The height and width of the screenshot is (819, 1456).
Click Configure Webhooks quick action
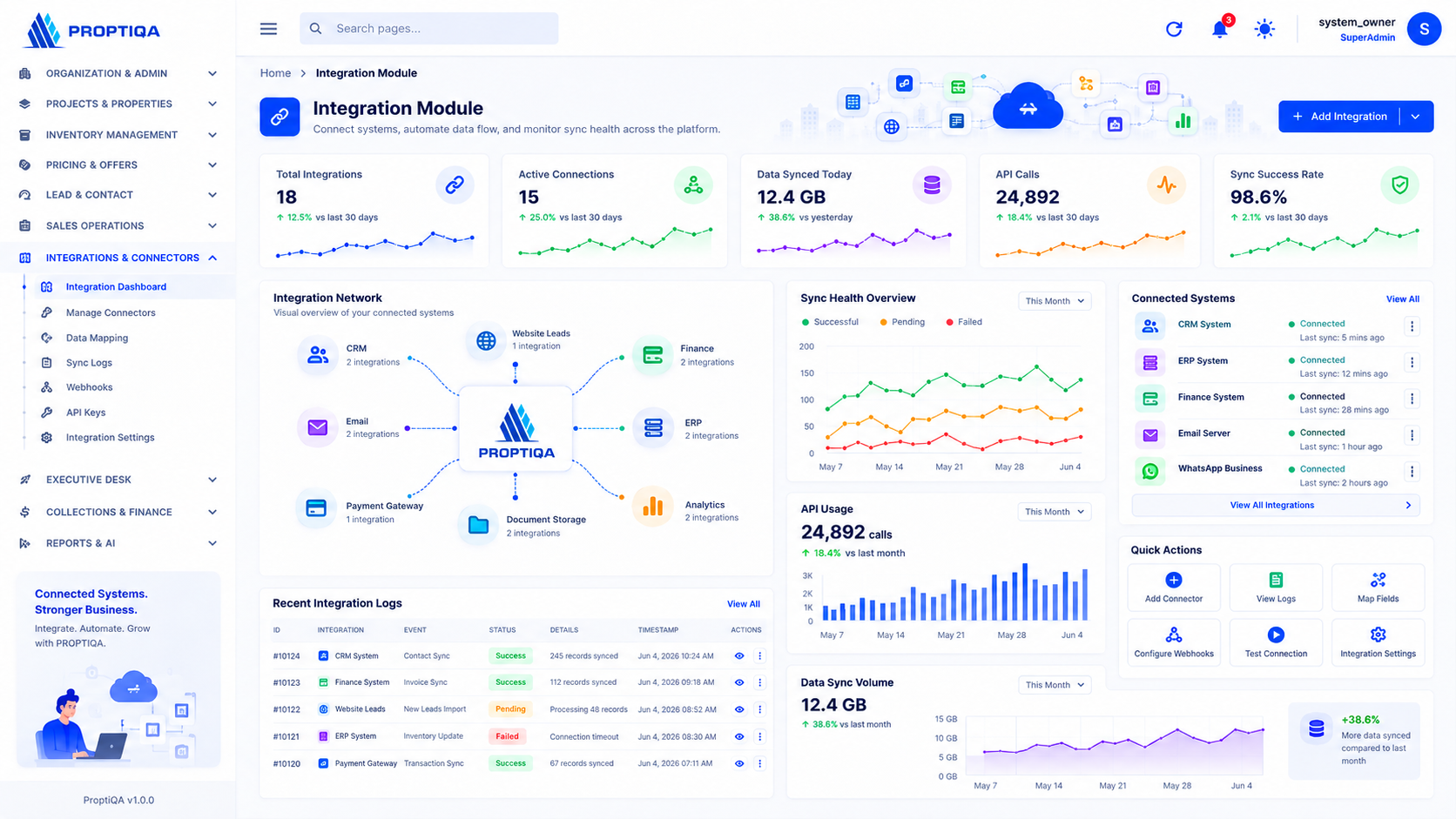[1174, 642]
